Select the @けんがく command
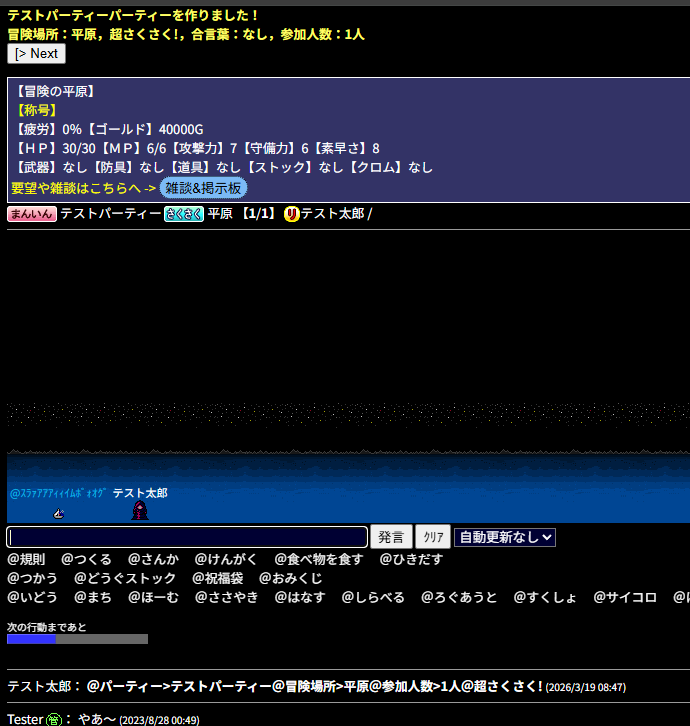 pos(226,559)
